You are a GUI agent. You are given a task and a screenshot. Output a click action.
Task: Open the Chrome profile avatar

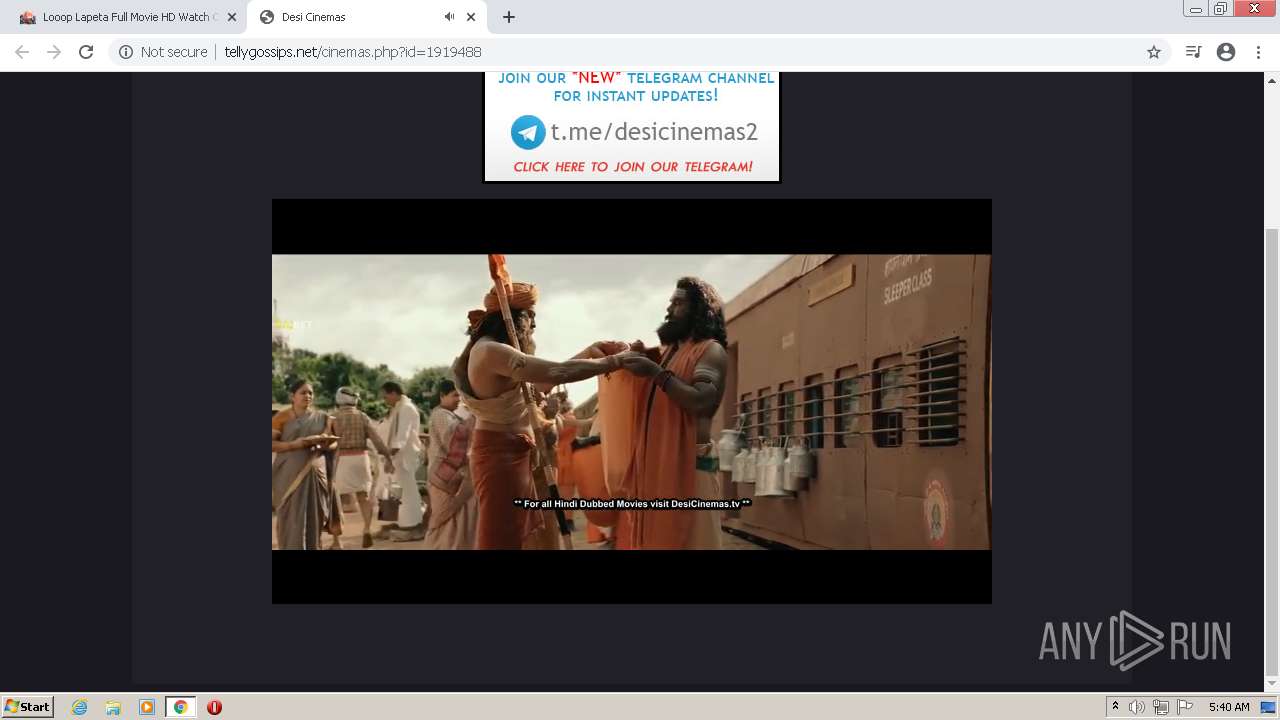(x=1226, y=52)
